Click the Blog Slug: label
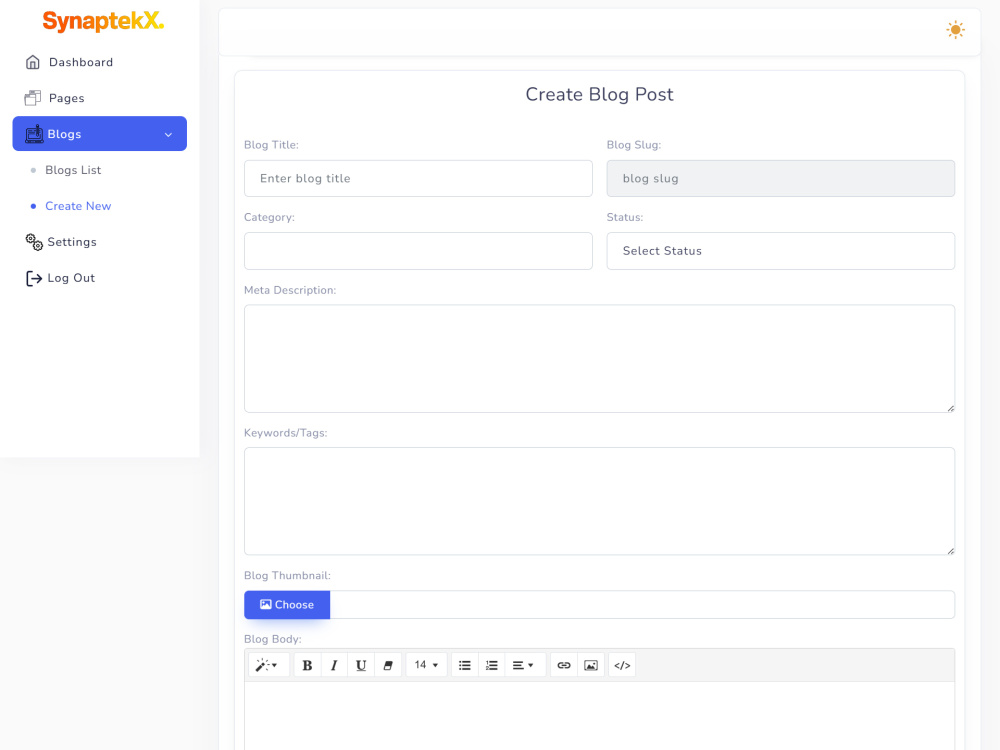 pos(634,145)
